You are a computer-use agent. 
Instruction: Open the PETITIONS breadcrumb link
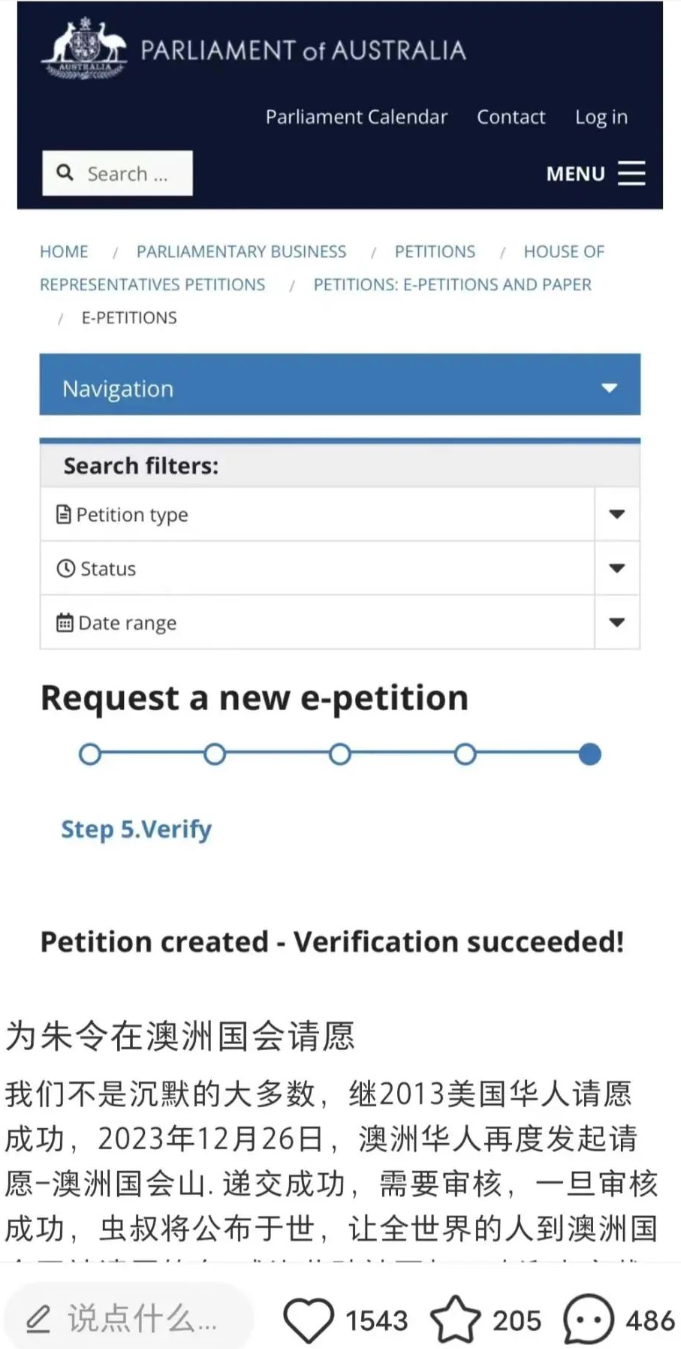pos(435,252)
